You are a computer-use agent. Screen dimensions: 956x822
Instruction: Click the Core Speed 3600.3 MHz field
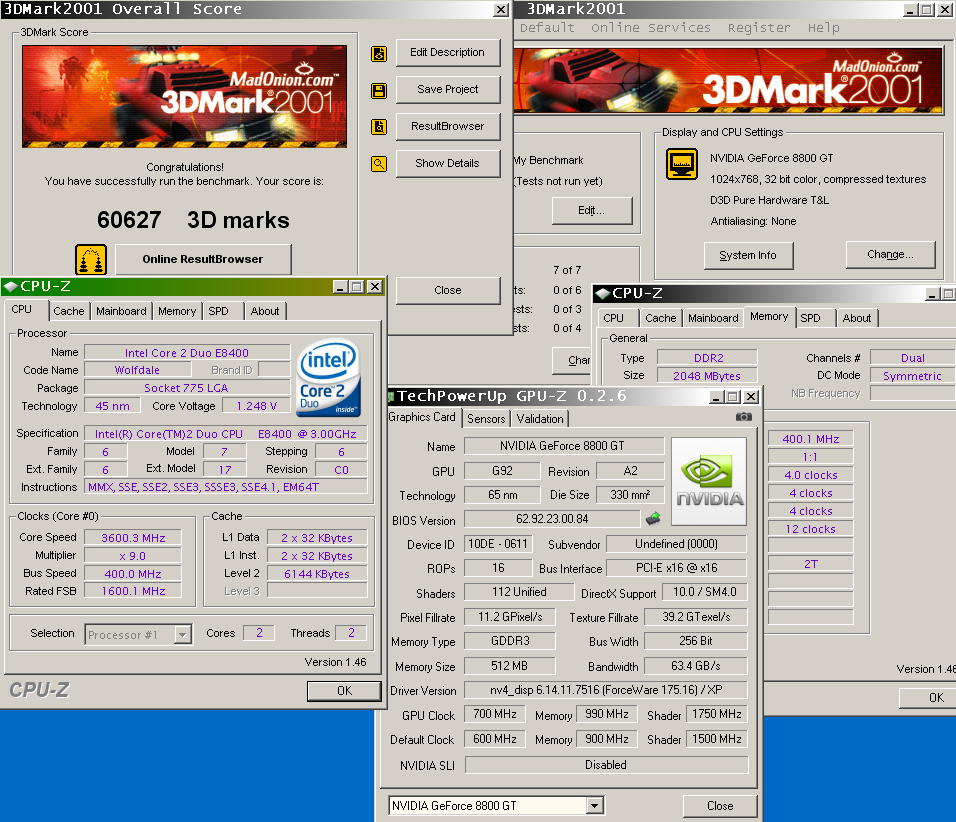click(133, 538)
